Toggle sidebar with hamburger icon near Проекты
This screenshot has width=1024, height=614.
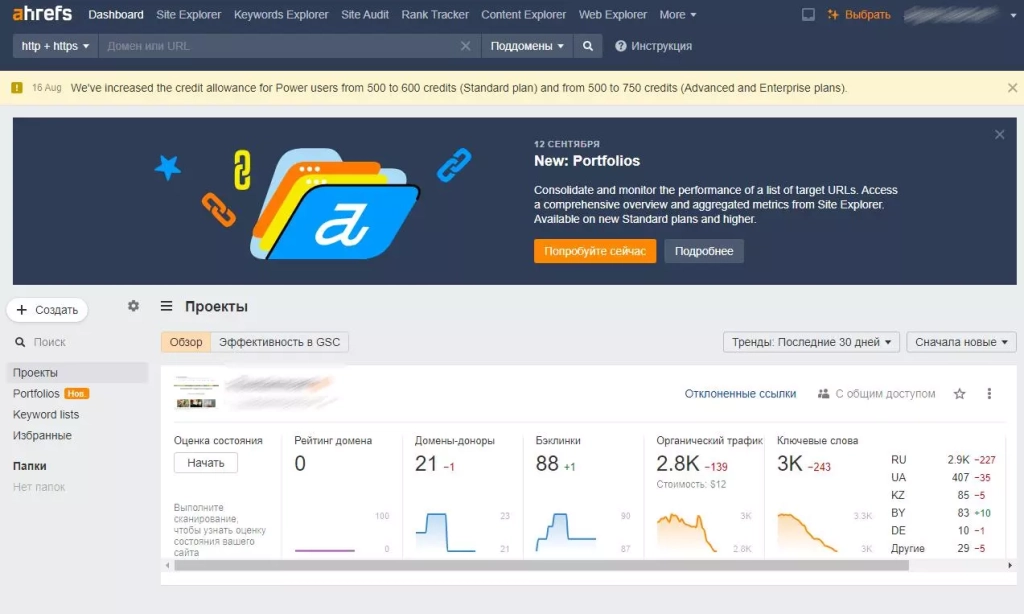(x=167, y=306)
